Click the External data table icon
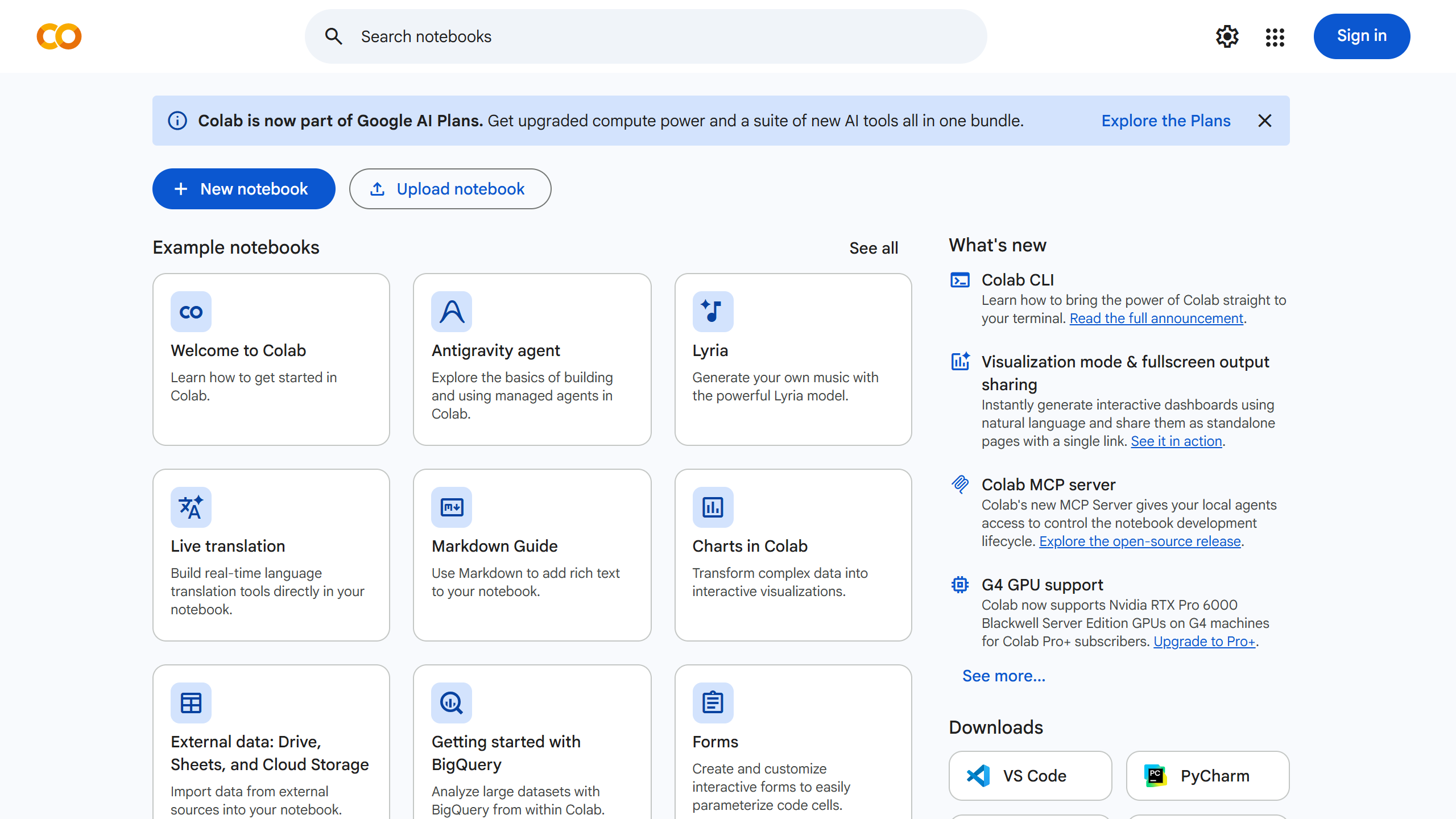 click(191, 703)
